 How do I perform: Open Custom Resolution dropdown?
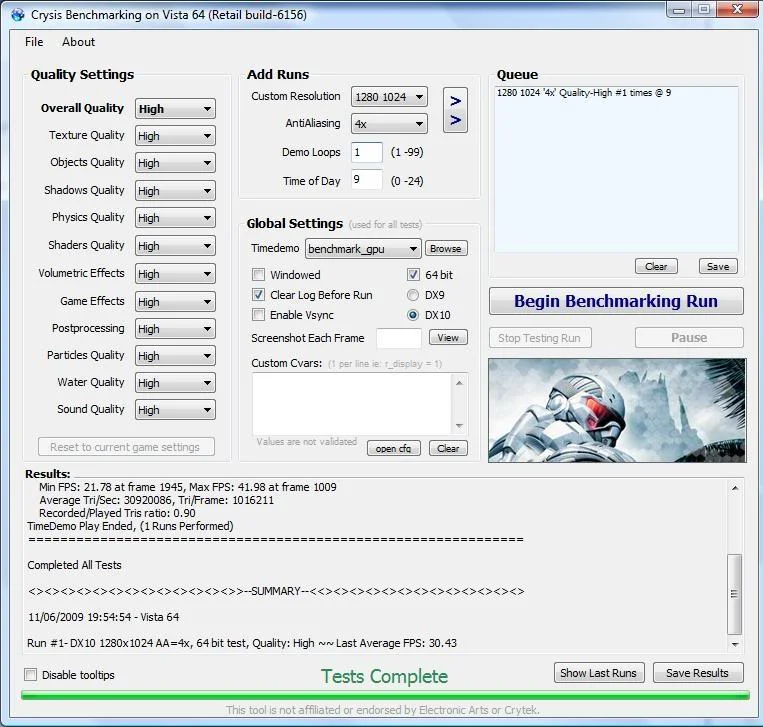point(389,97)
